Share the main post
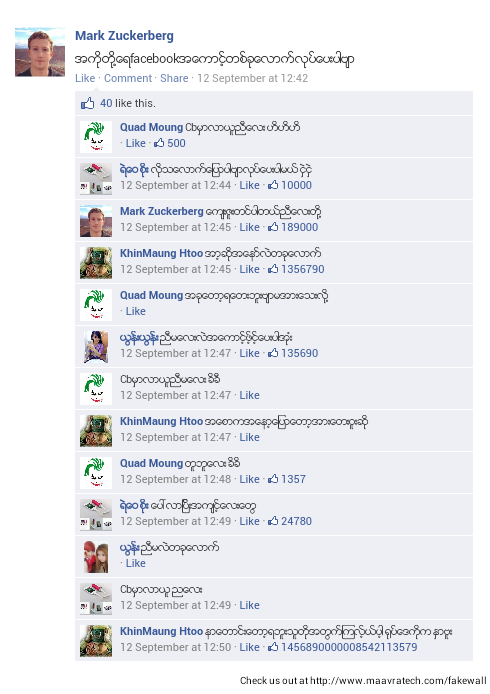This screenshot has width=490, height=694. 174,78
